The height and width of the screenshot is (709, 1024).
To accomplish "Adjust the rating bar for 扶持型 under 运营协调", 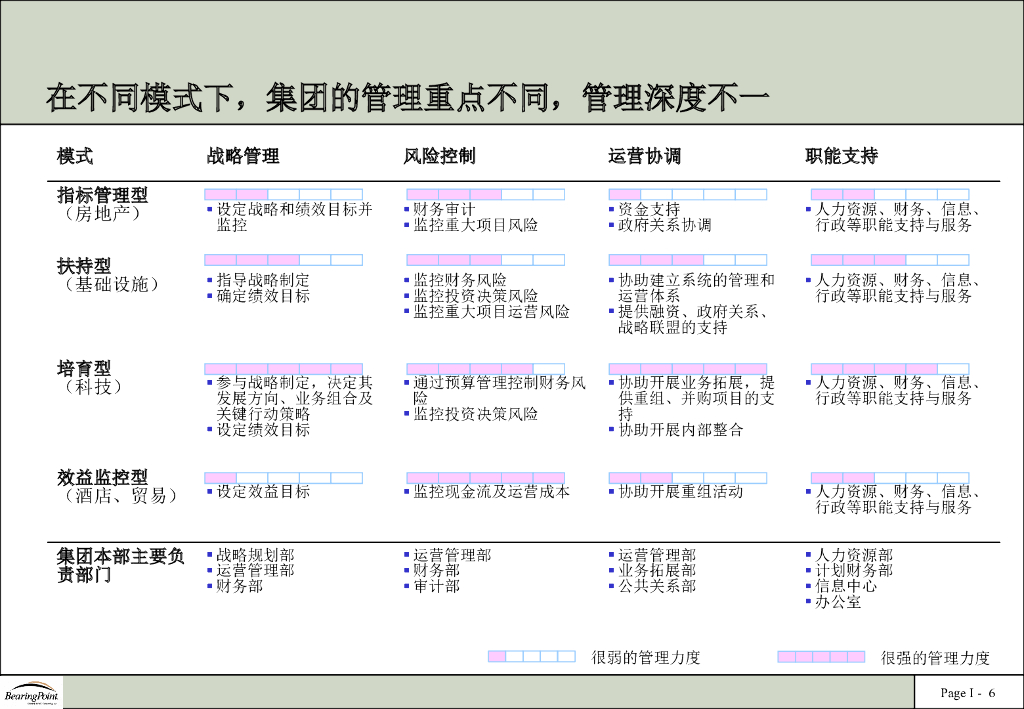I will click(687, 259).
